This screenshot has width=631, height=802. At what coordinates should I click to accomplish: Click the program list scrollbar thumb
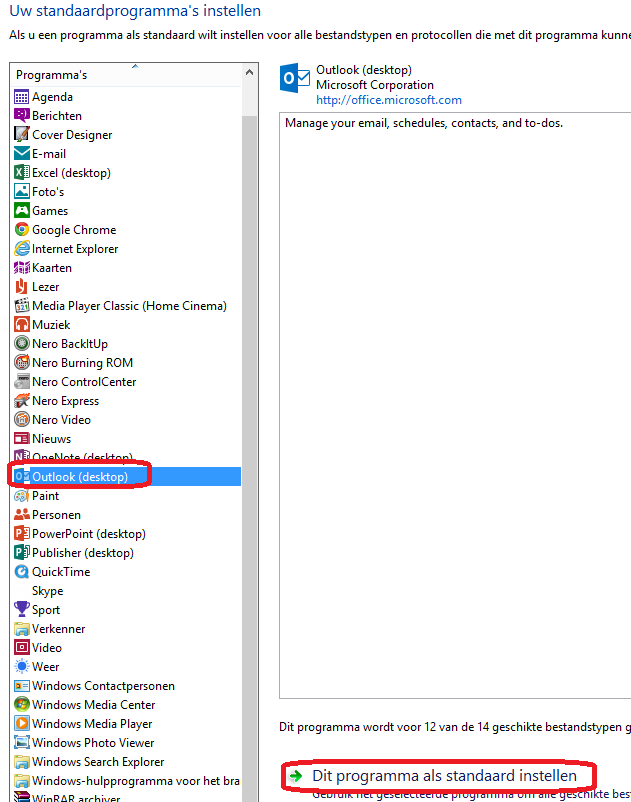pyautogui.click(x=250, y=460)
